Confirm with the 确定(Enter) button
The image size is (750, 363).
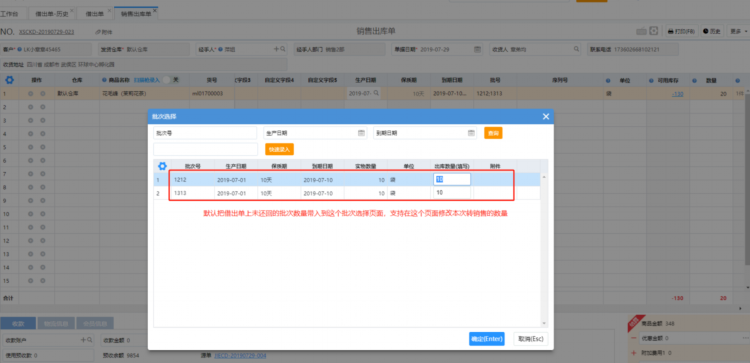486,339
